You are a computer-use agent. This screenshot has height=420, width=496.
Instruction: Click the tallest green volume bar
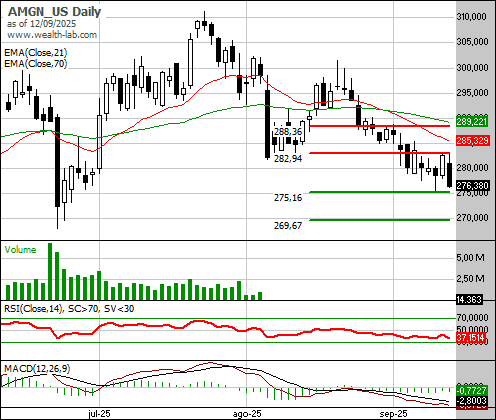(50, 271)
